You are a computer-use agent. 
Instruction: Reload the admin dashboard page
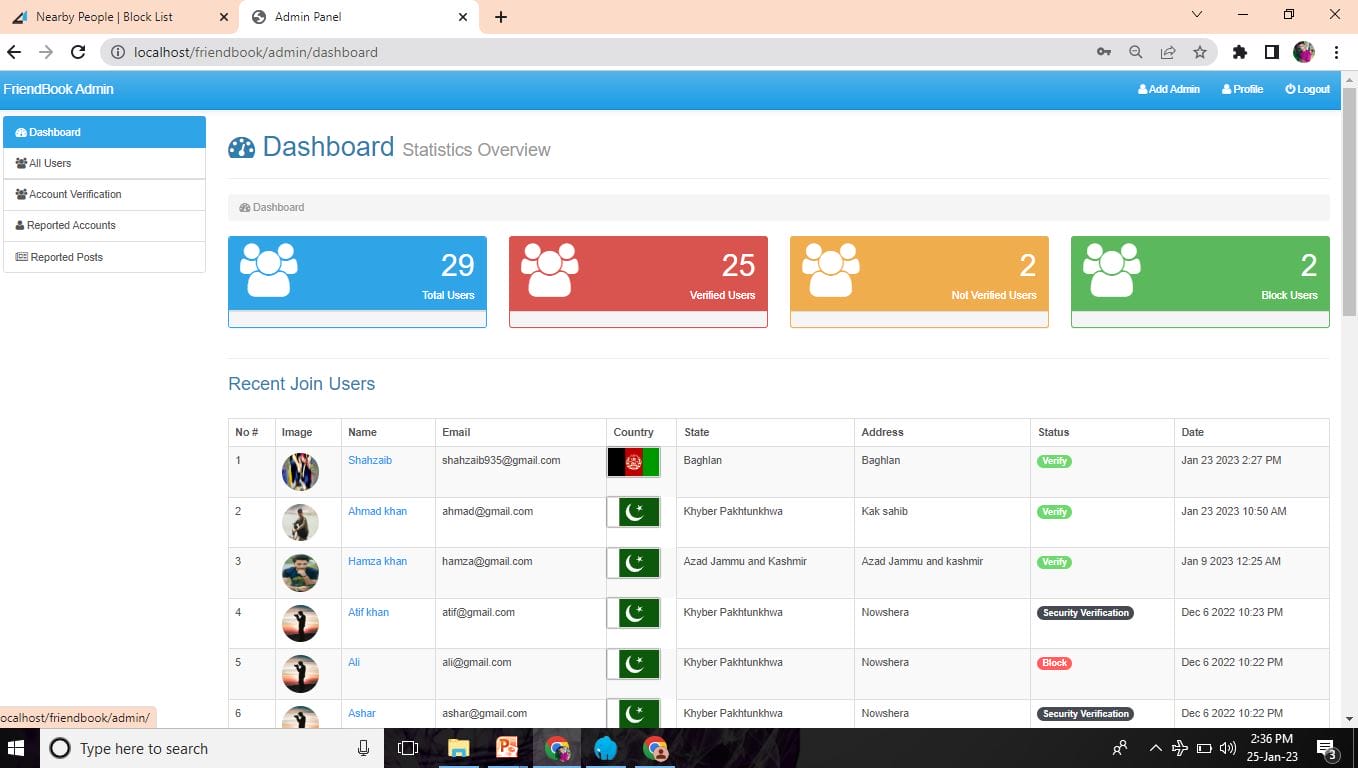pos(78,52)
